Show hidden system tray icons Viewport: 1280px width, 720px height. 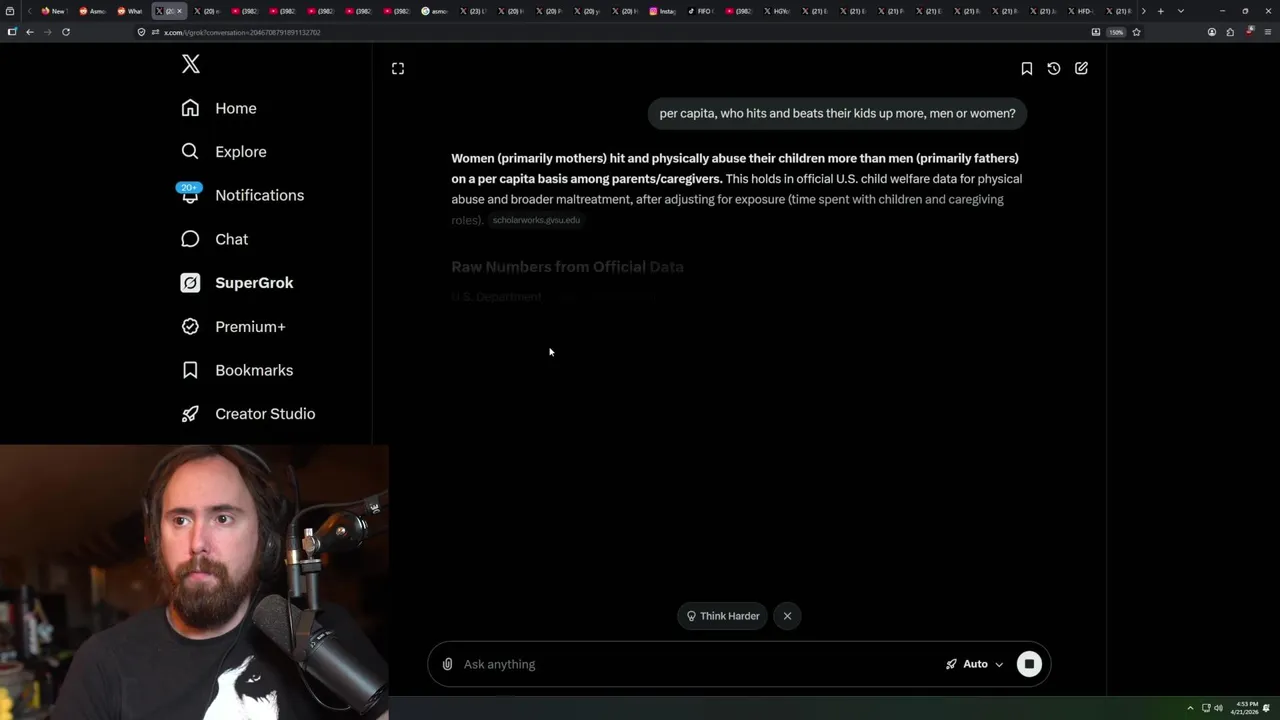coord(1190,708)
